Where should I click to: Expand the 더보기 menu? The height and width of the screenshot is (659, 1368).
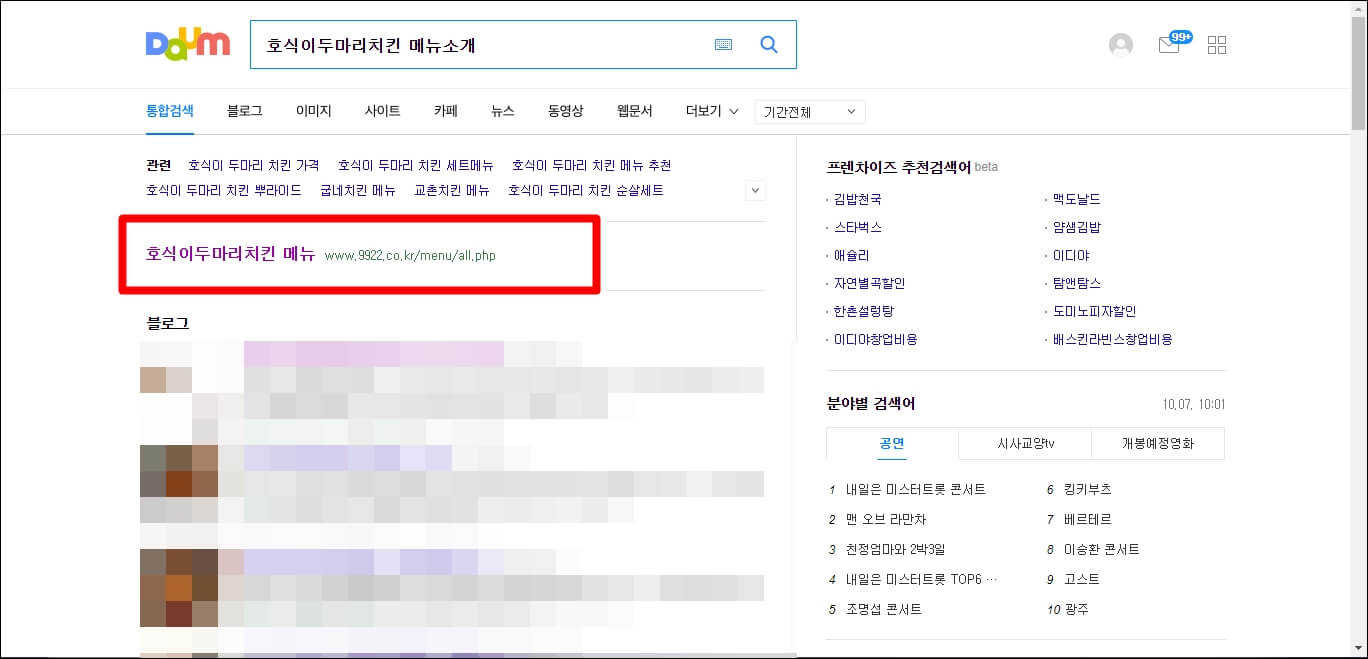click(x=711, y=111)
